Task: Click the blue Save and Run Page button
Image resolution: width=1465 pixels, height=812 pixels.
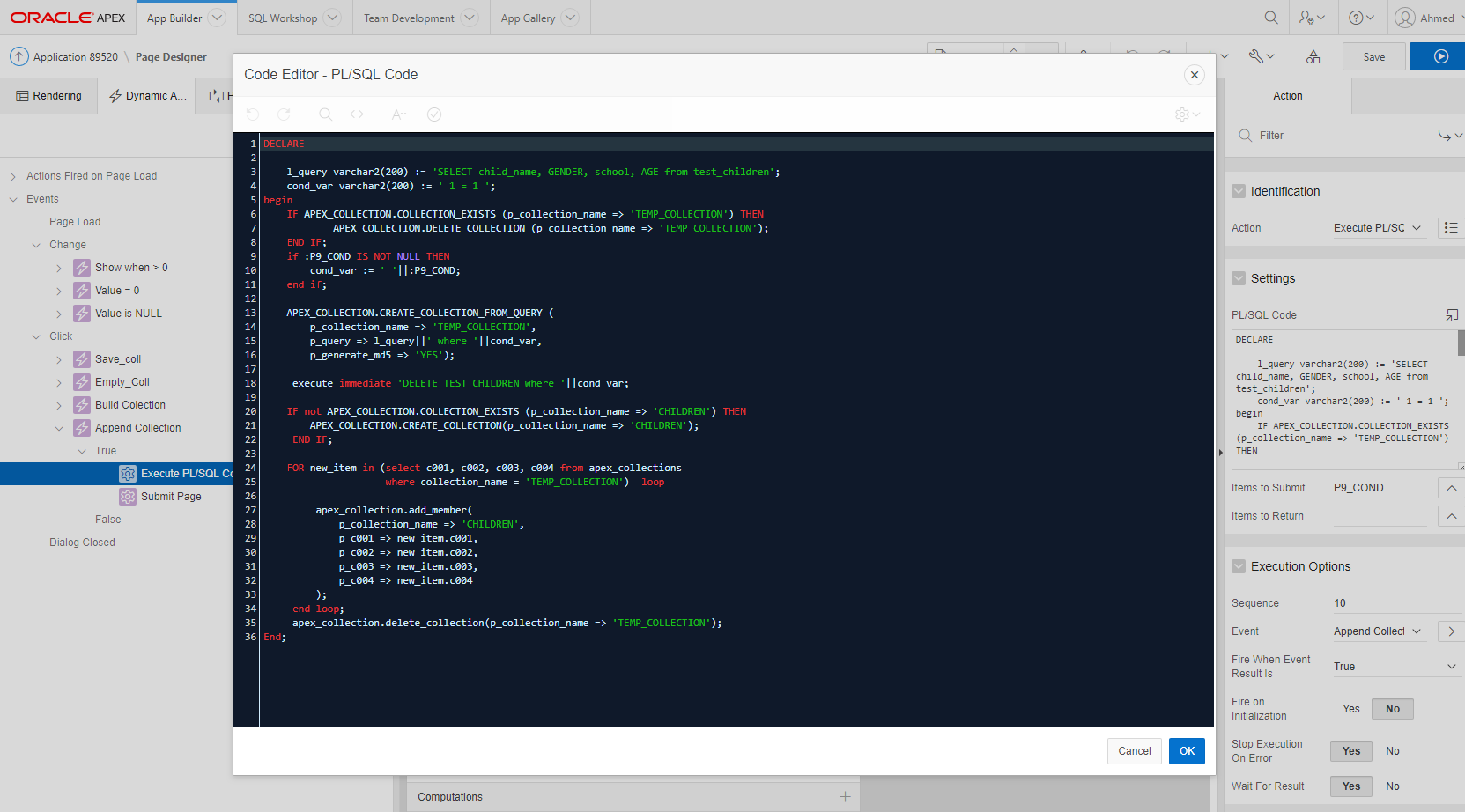Action: coord(1439,56)
